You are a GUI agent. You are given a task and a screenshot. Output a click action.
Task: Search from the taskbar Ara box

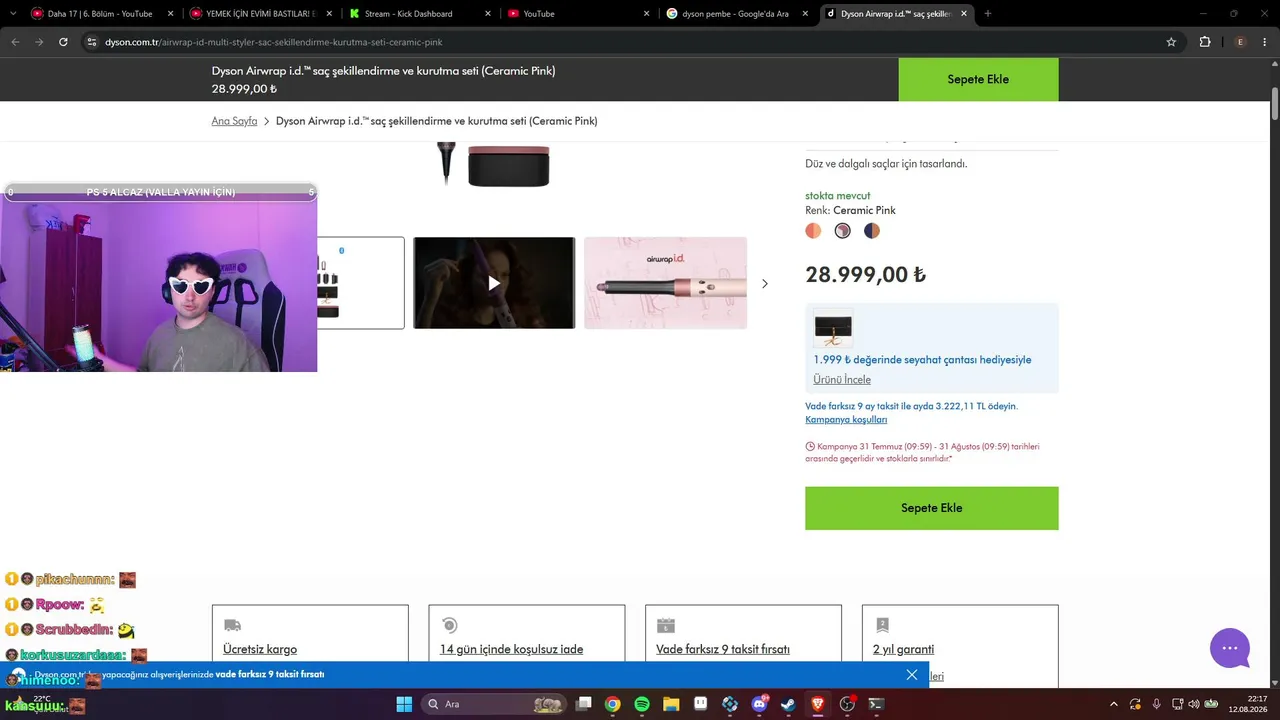(494, 704)
